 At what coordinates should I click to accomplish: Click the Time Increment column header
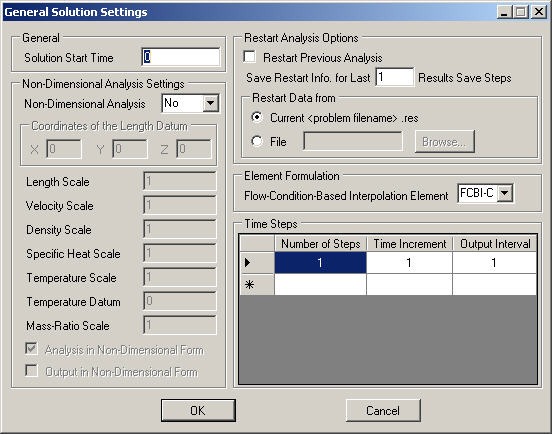click(409, 244)
